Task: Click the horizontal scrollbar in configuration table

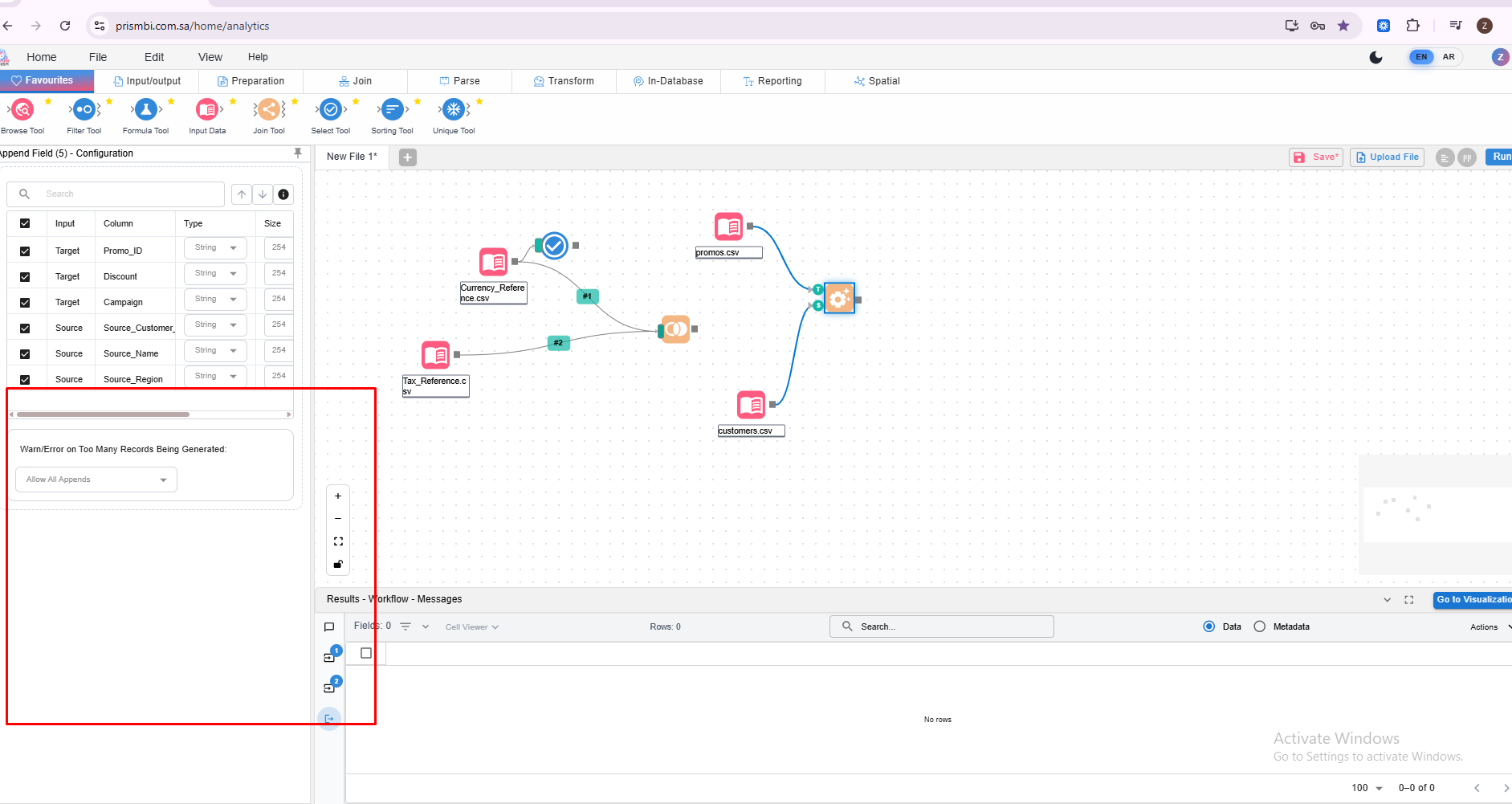Action: 103,414
